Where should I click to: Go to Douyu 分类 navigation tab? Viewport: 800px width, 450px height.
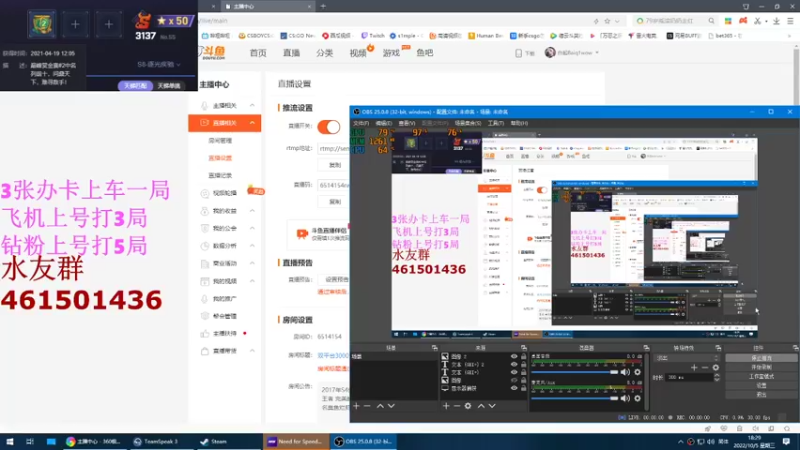[324, 53]
